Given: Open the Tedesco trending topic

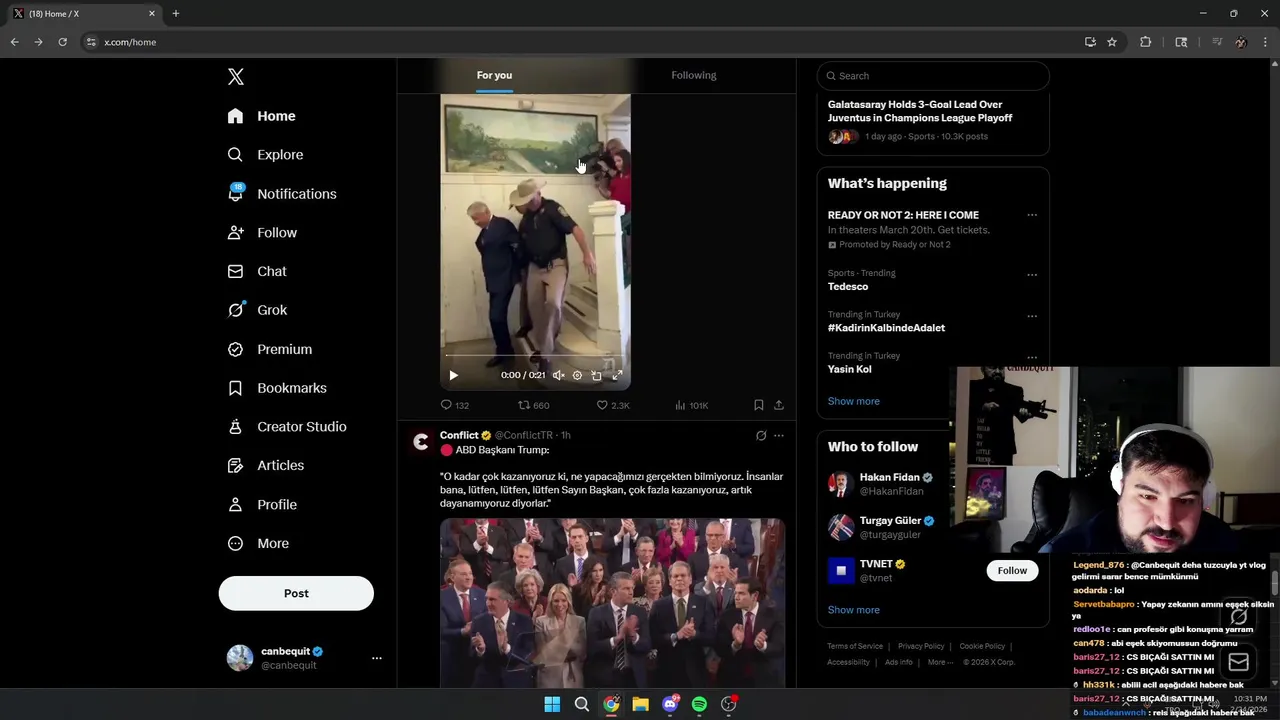Looking at the screenshot, I should (848, 287).
